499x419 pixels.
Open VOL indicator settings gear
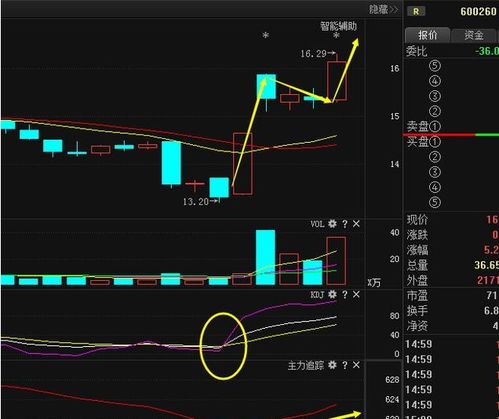tap(332, 224)
